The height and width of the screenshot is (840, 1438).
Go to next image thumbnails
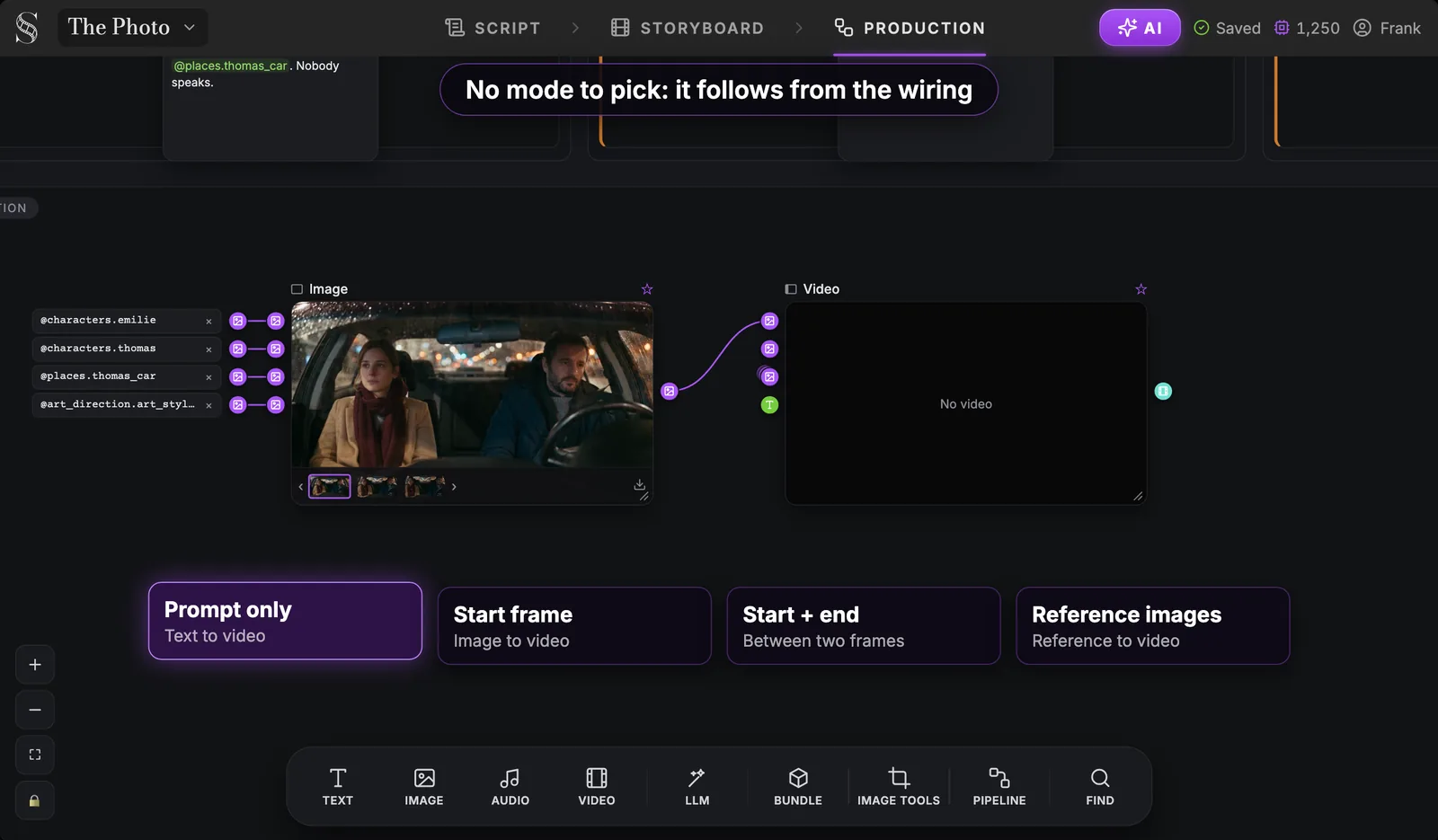[x=454, y=487]
